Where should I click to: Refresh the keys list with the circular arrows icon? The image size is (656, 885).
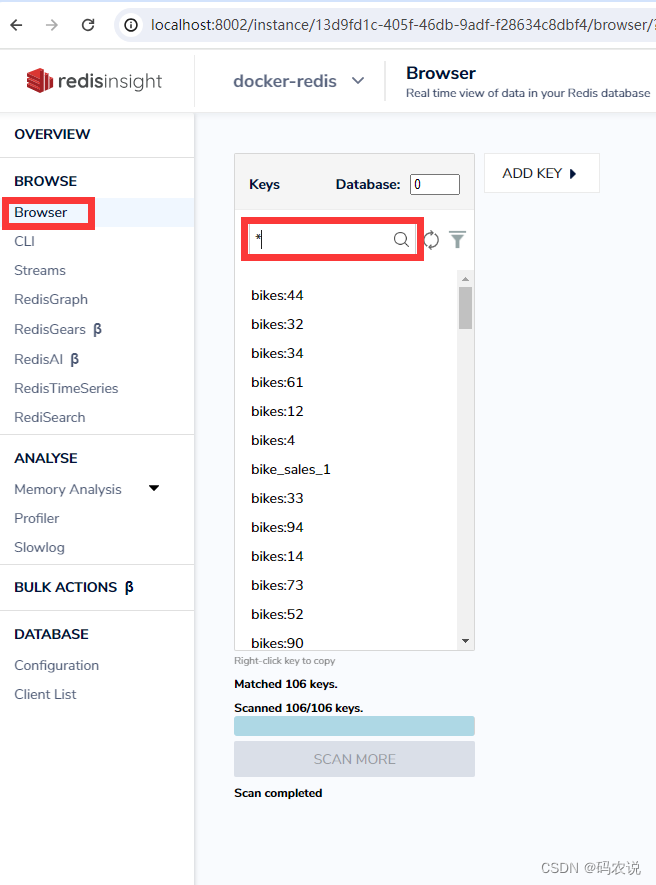431,240
